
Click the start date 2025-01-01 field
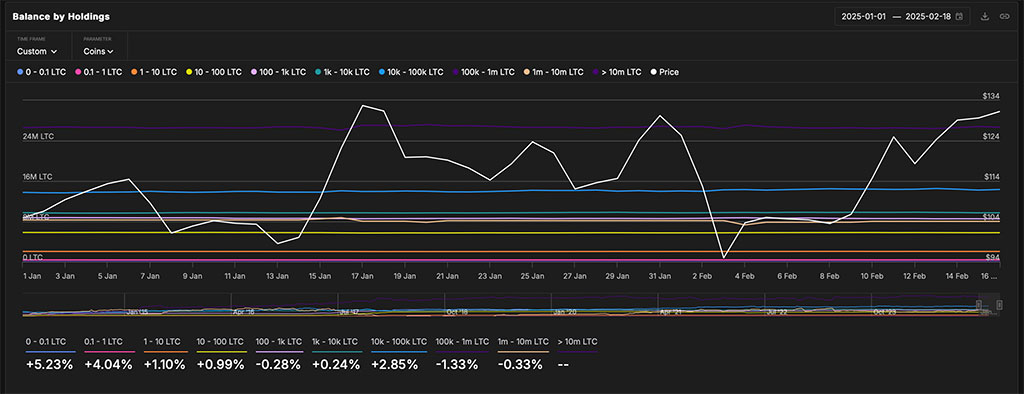point(864,16)
